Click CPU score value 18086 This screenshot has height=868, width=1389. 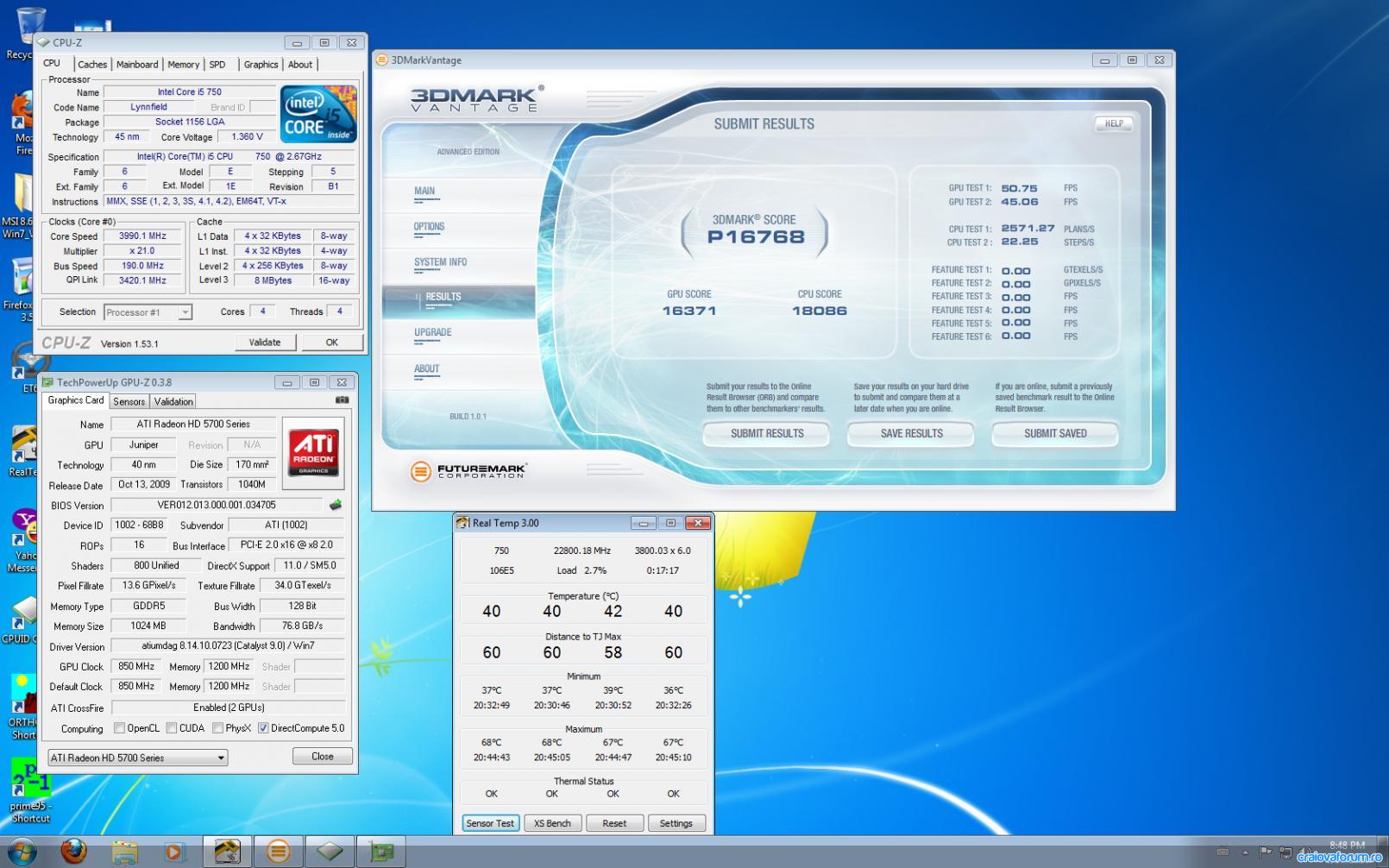[820, 311]
